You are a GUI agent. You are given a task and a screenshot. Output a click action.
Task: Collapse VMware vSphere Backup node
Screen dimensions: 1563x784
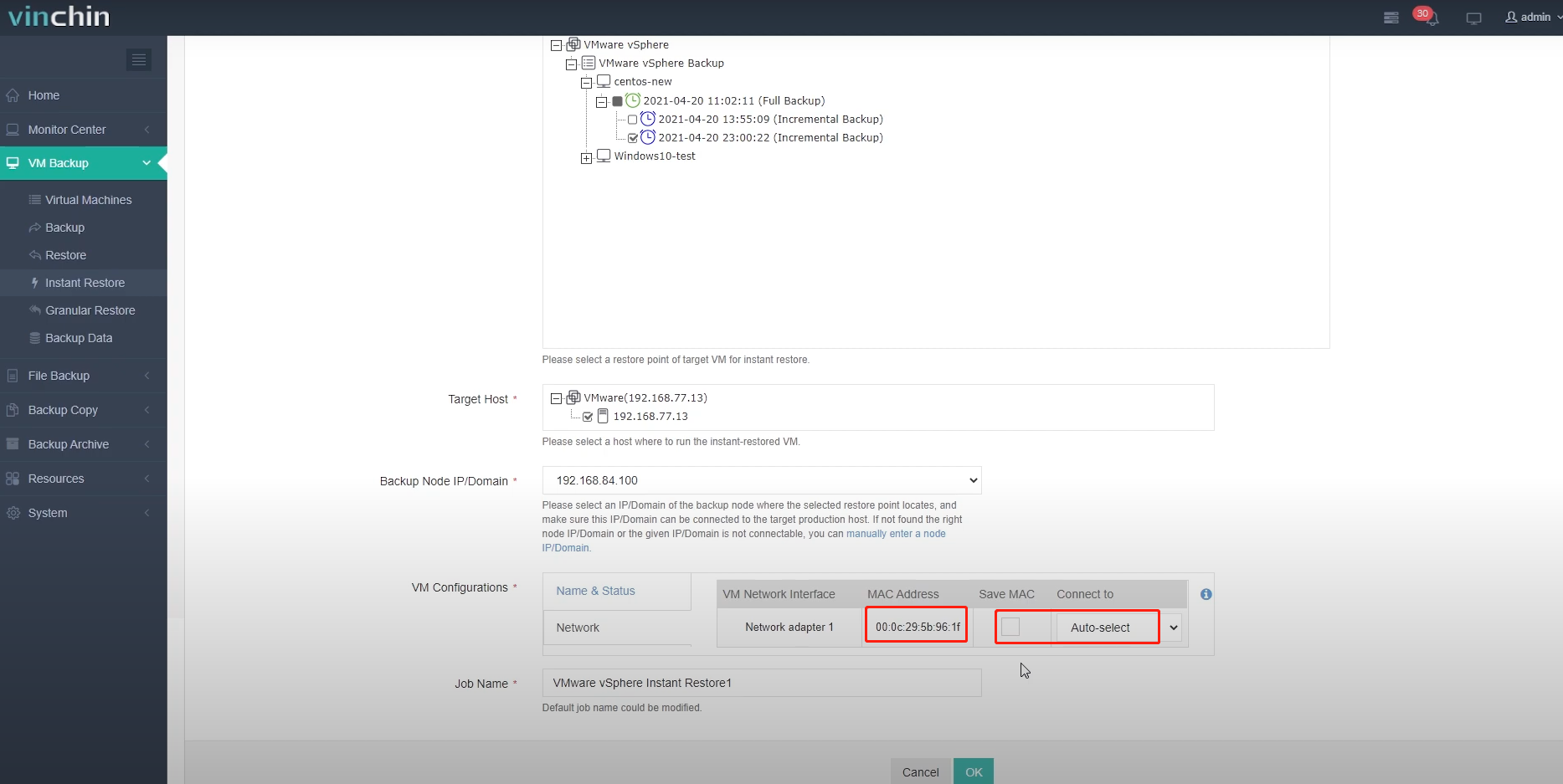[571, 64]
